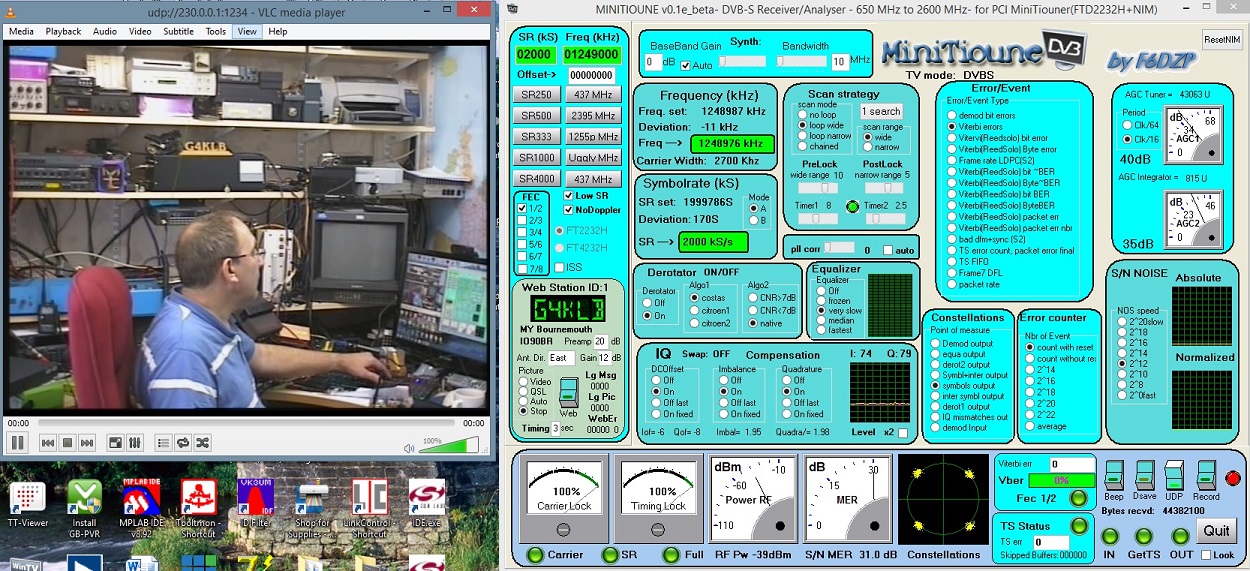Viewport: 1250px width, 571px height.
Task: Select the SR250 preset button
Action: pyautogui.click(x=536, y=95)
